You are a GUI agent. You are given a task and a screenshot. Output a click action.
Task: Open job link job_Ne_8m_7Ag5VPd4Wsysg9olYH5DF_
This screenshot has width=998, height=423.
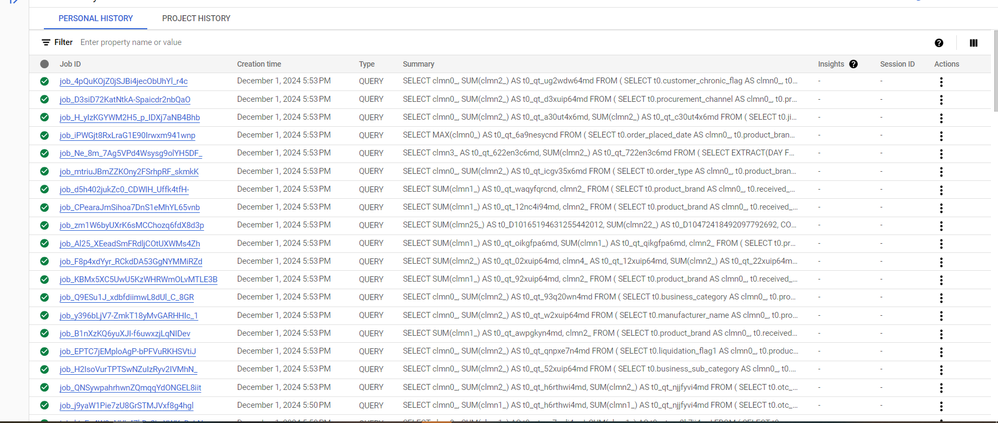pyautogui.click(x=131, y=153)
